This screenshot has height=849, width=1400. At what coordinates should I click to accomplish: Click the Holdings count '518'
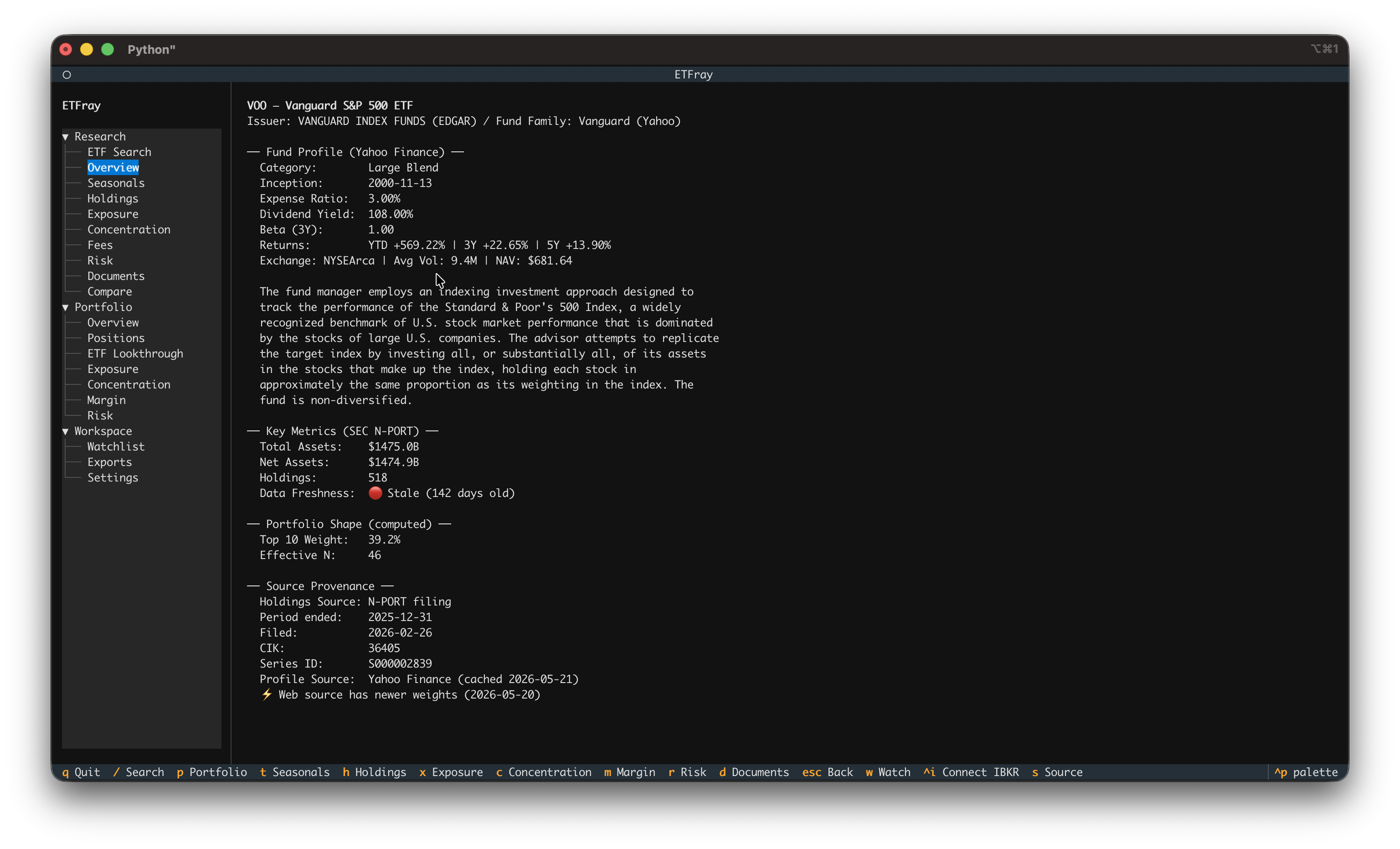[x=377, y=478]
